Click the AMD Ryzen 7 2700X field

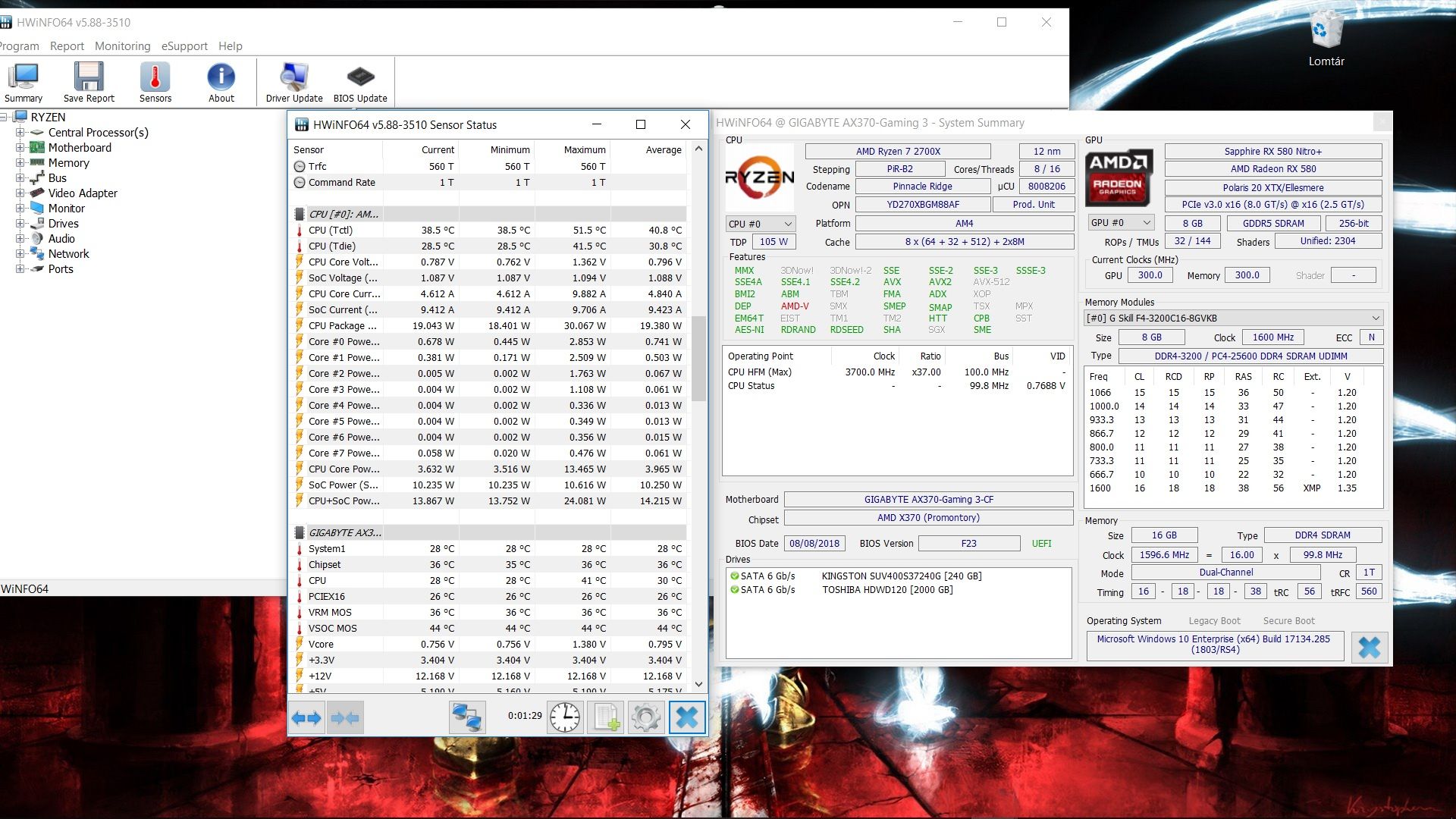point(898,151)
